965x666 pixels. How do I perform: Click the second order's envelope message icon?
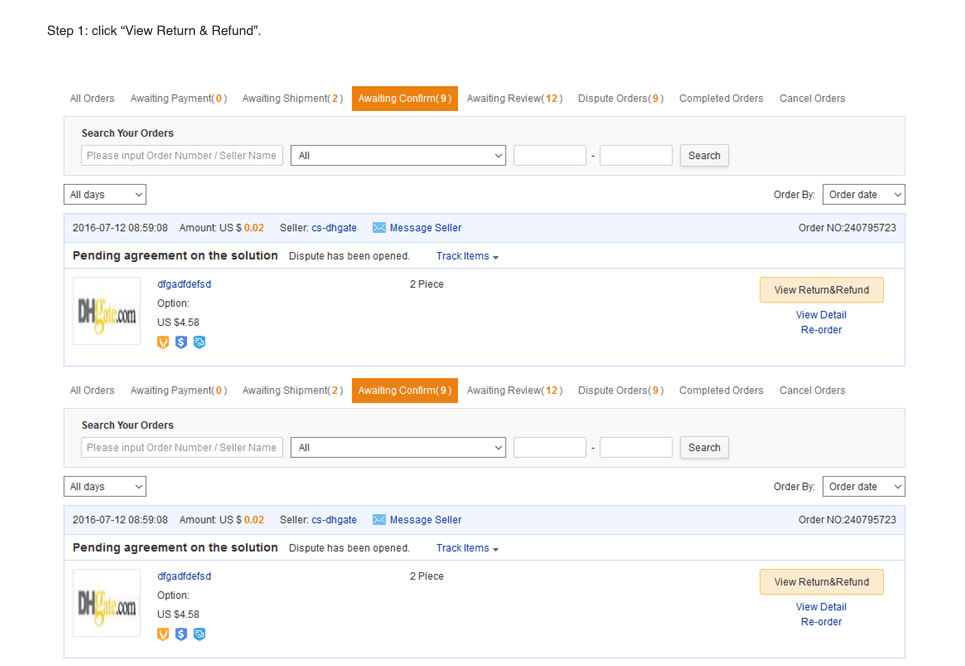click(378, 519)
